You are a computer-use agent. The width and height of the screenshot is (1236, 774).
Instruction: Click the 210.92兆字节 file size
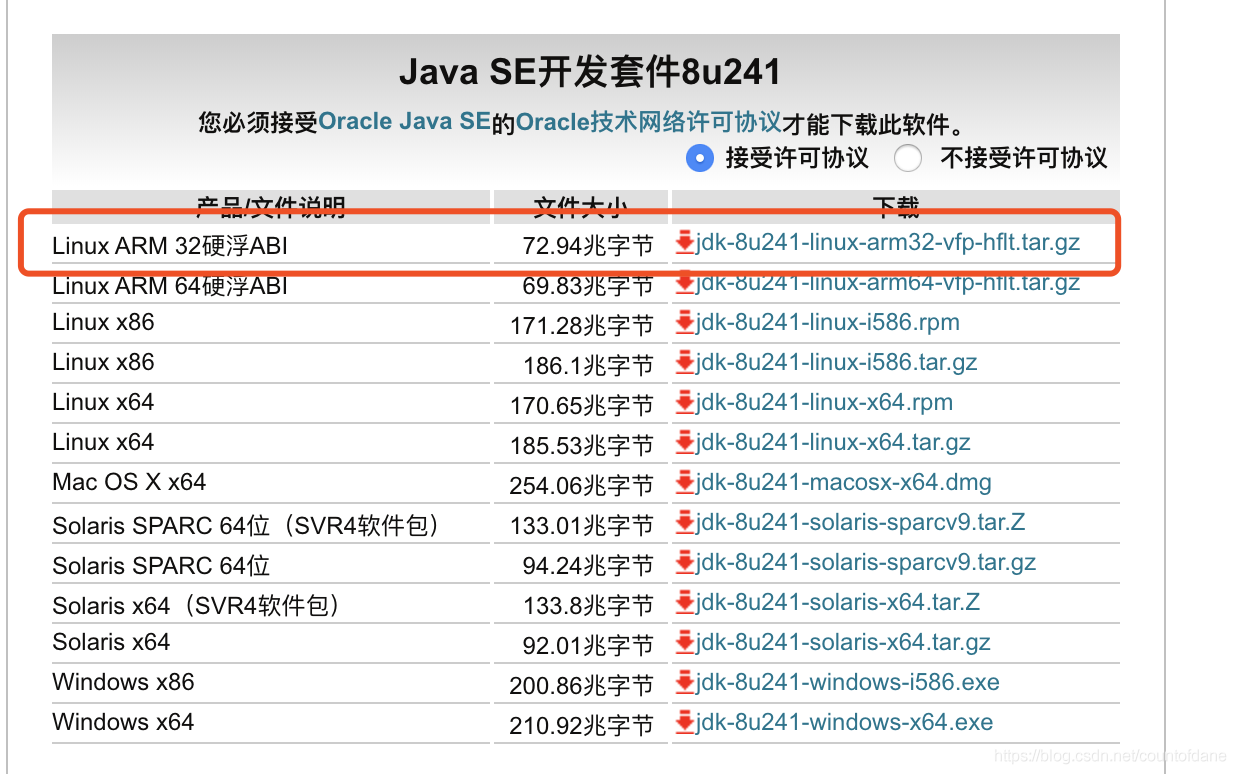(581, 725)
